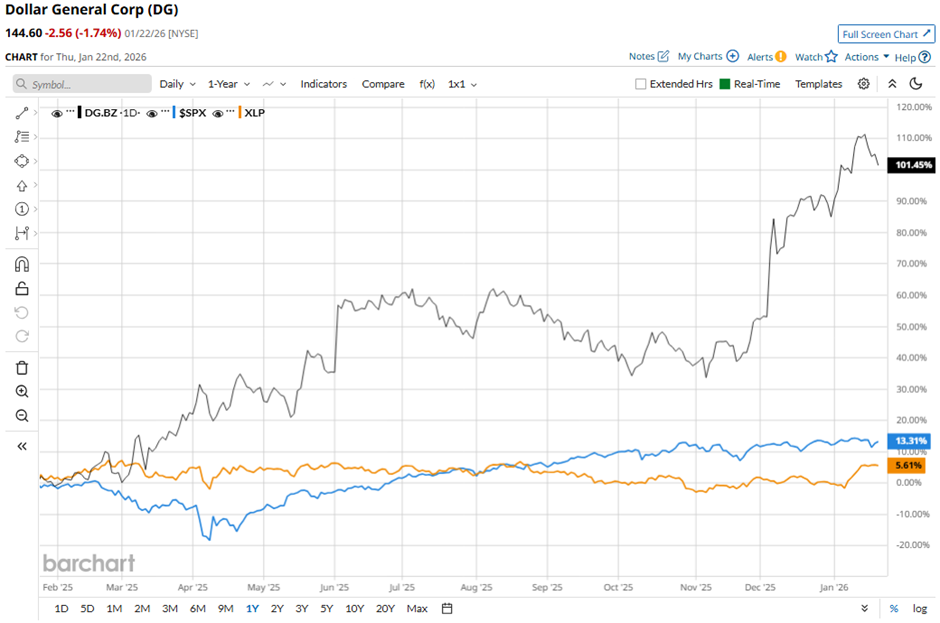Open the calendar date range picker
This screenshot has height=623, width=940.
(x=447, y=609)
